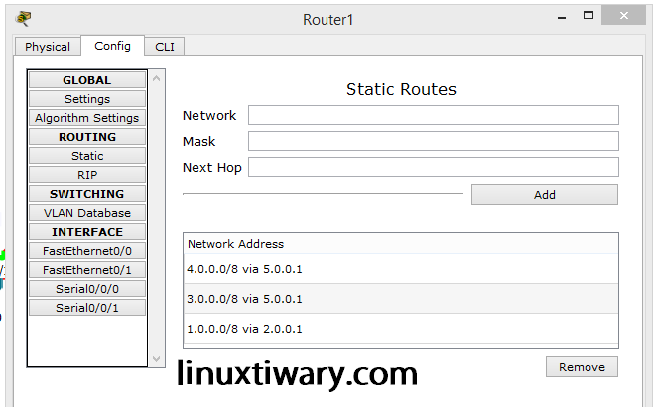Focus the Mask text field
Image resolution: width=653 pixels, height=407 pixels.
tap(433, 141)
